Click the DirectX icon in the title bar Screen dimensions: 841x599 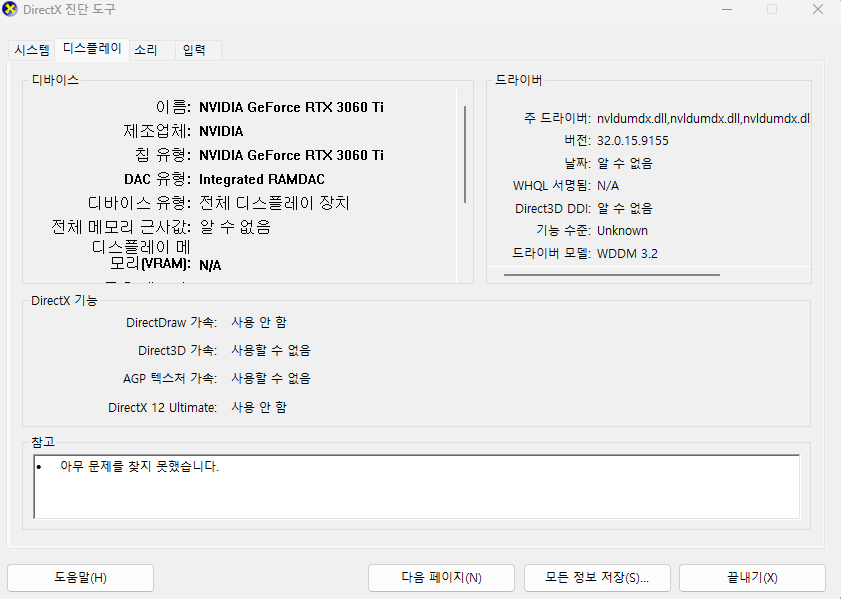(x=11, y=9)
